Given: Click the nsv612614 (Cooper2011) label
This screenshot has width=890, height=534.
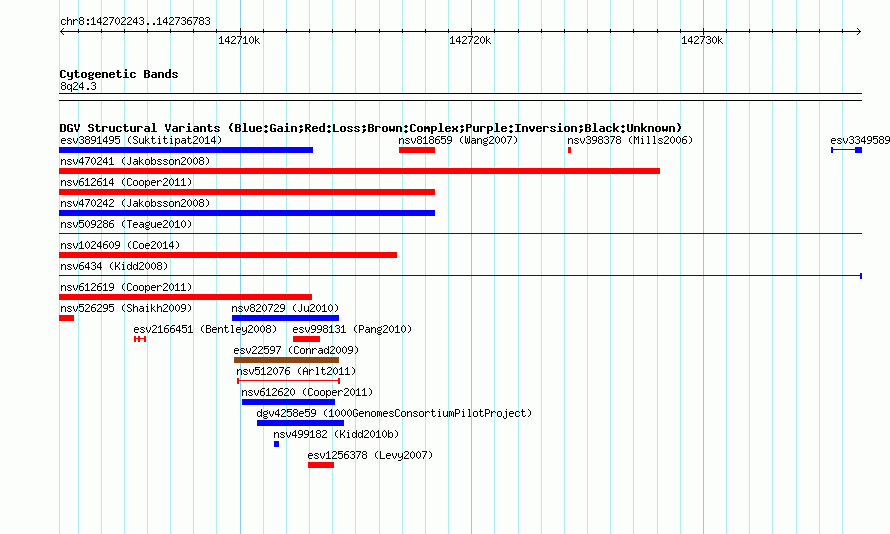Looking at the screenshot, I should coord(126,182).
